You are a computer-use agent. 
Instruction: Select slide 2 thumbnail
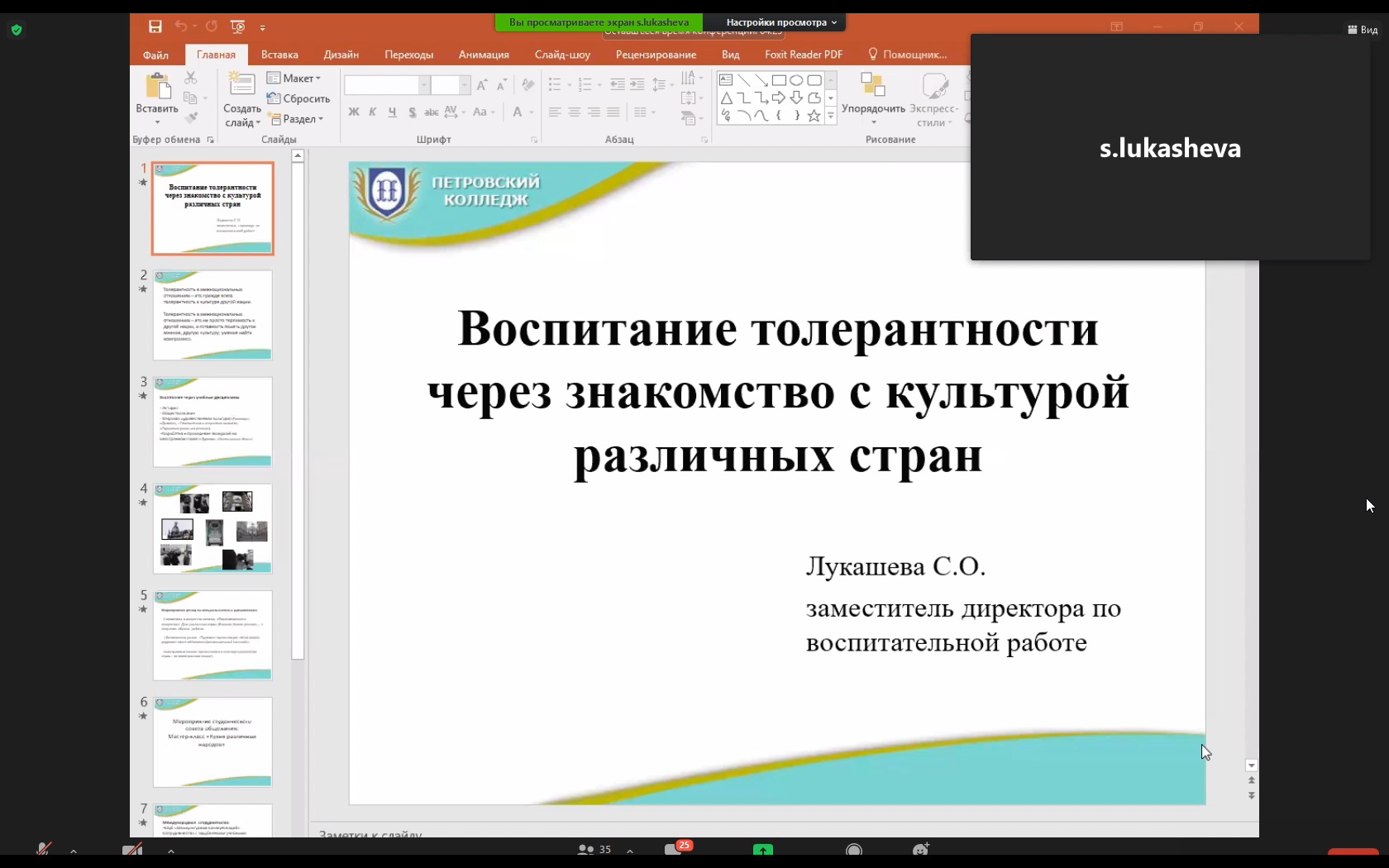(x=212, y=315)
